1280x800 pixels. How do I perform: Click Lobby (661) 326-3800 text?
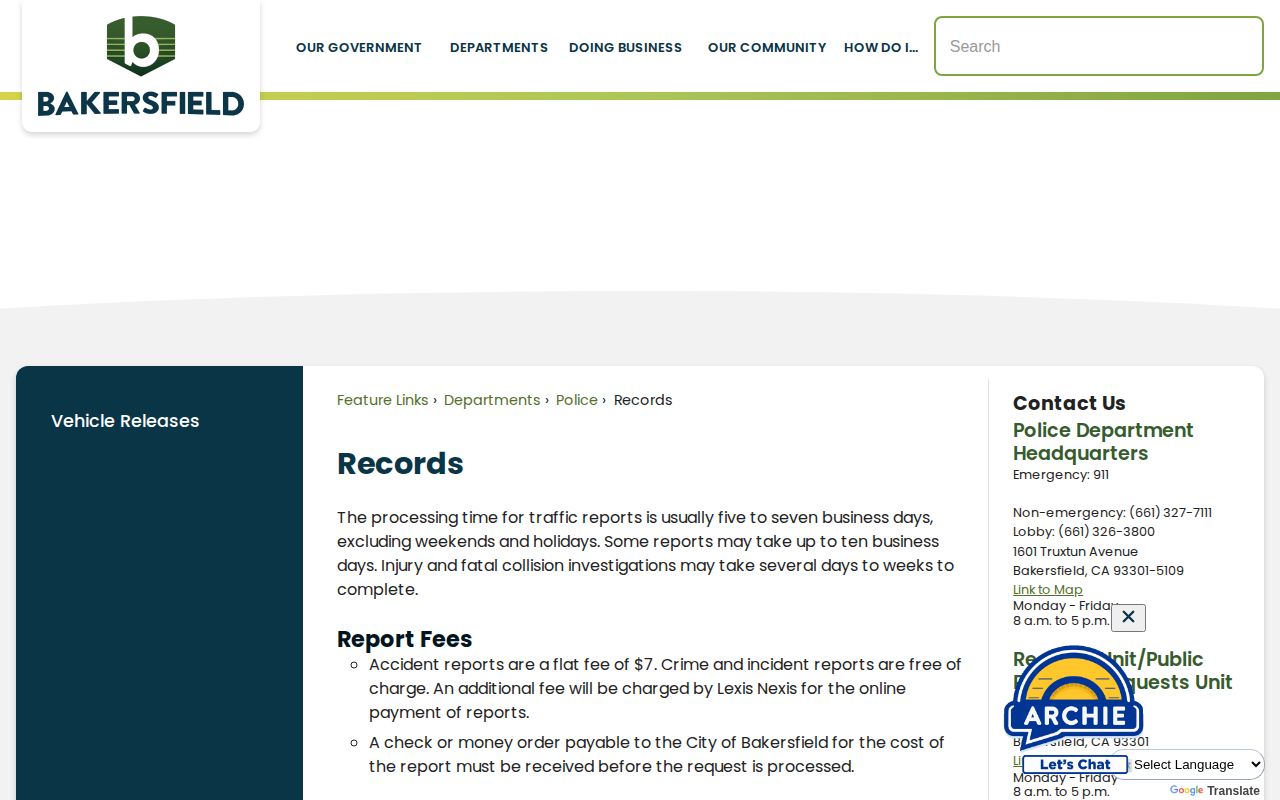[x=1084, y=532]
